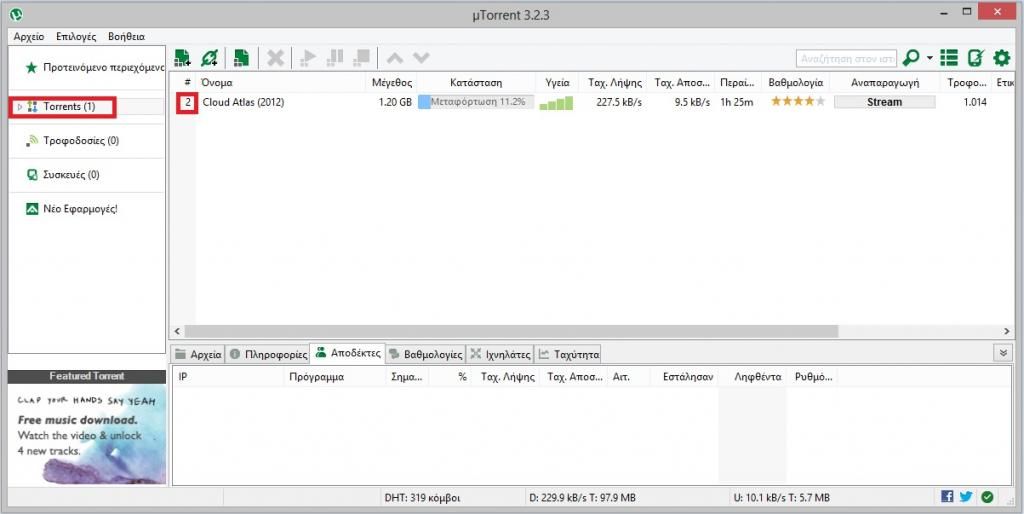Image resolution: width=1024 pixels, height=514 pixels.
Task: Open the Βοήθεια menu
Action: (x=127, y=37)
